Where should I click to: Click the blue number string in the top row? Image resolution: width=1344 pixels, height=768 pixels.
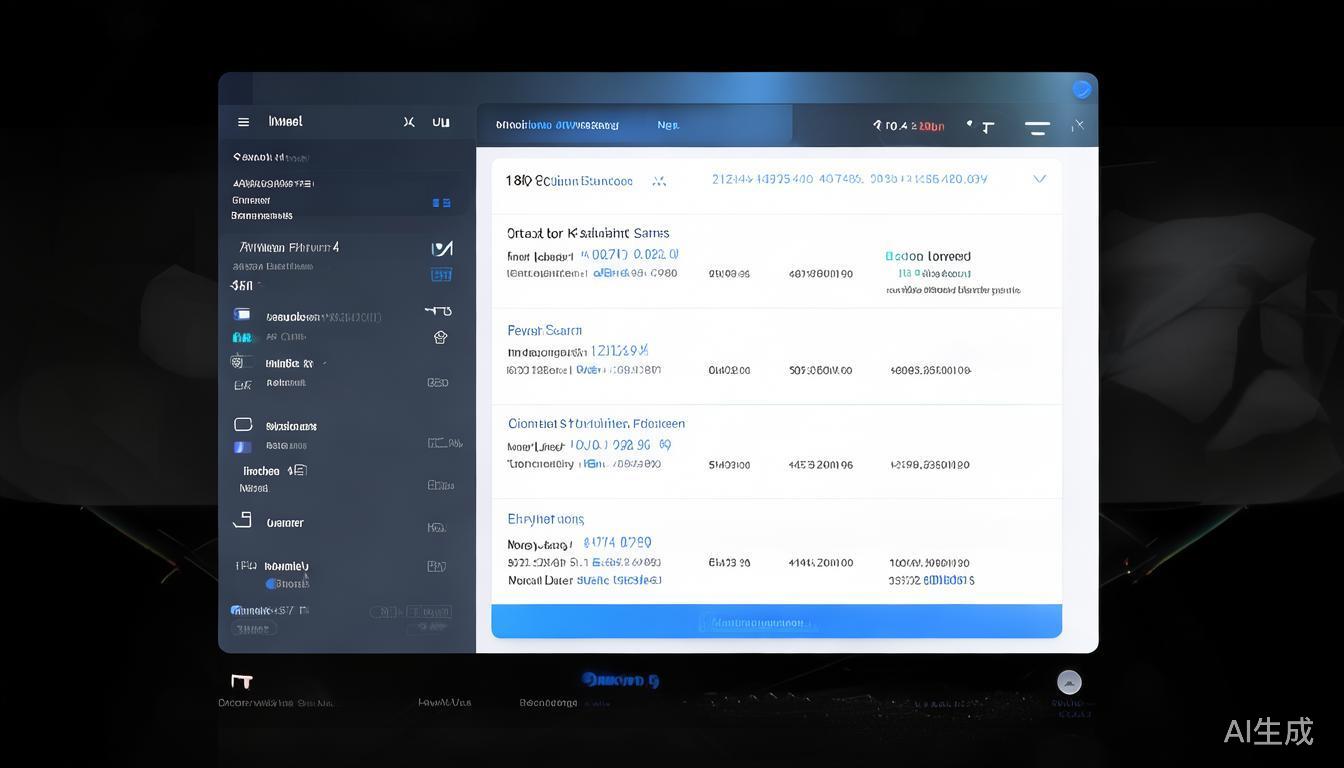pyautogui.click(x=849, y=179)
